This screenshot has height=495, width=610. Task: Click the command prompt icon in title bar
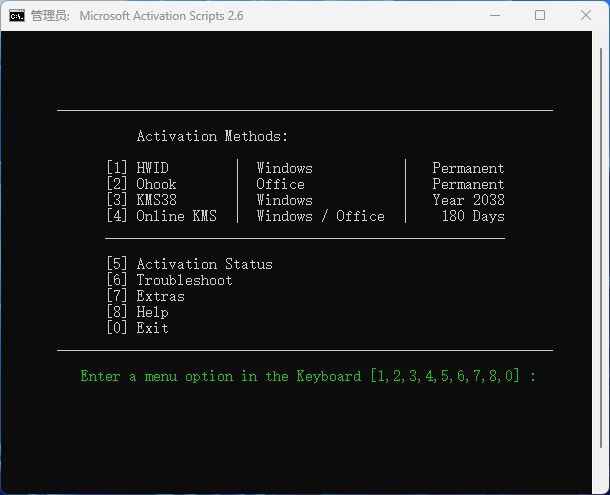(x=17, y=15)
